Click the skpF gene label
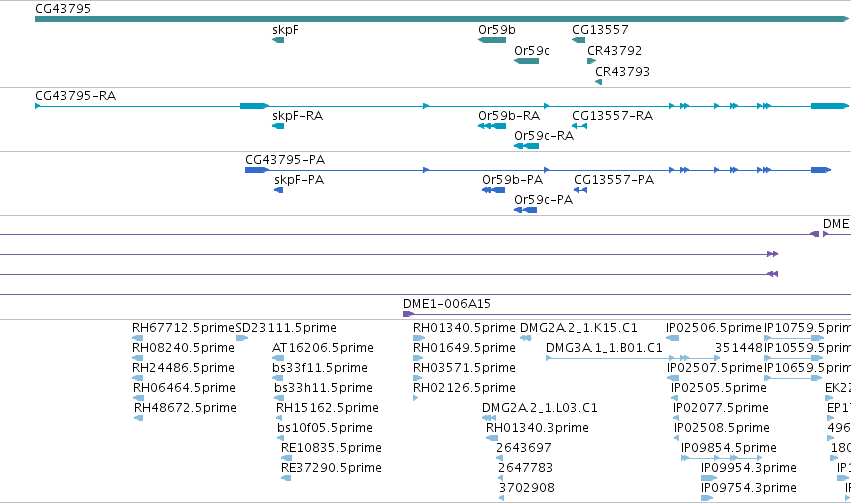The height and width of the screenshot is (503, 851). tap(285, 30)
